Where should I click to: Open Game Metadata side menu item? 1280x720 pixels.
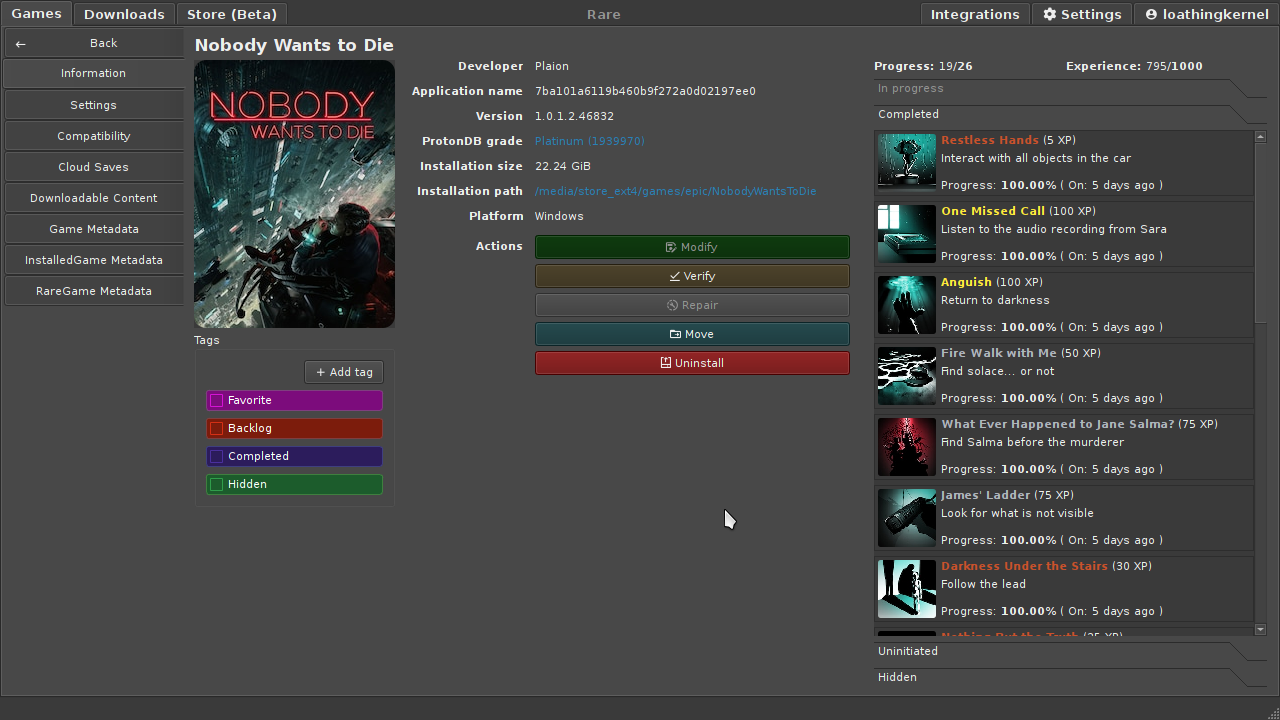click(x=93, y=229)
